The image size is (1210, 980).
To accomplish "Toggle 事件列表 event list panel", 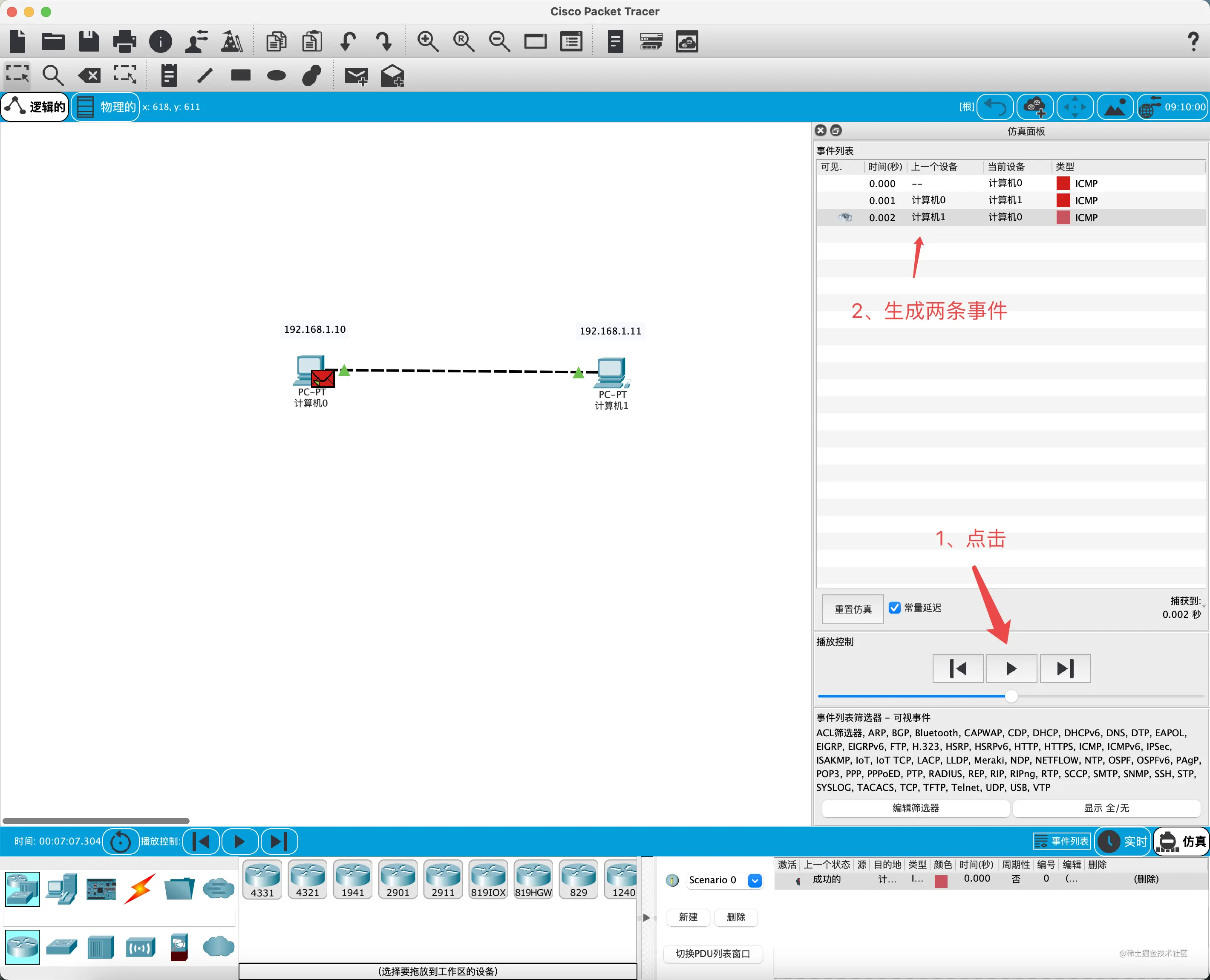I will 1062,841.
